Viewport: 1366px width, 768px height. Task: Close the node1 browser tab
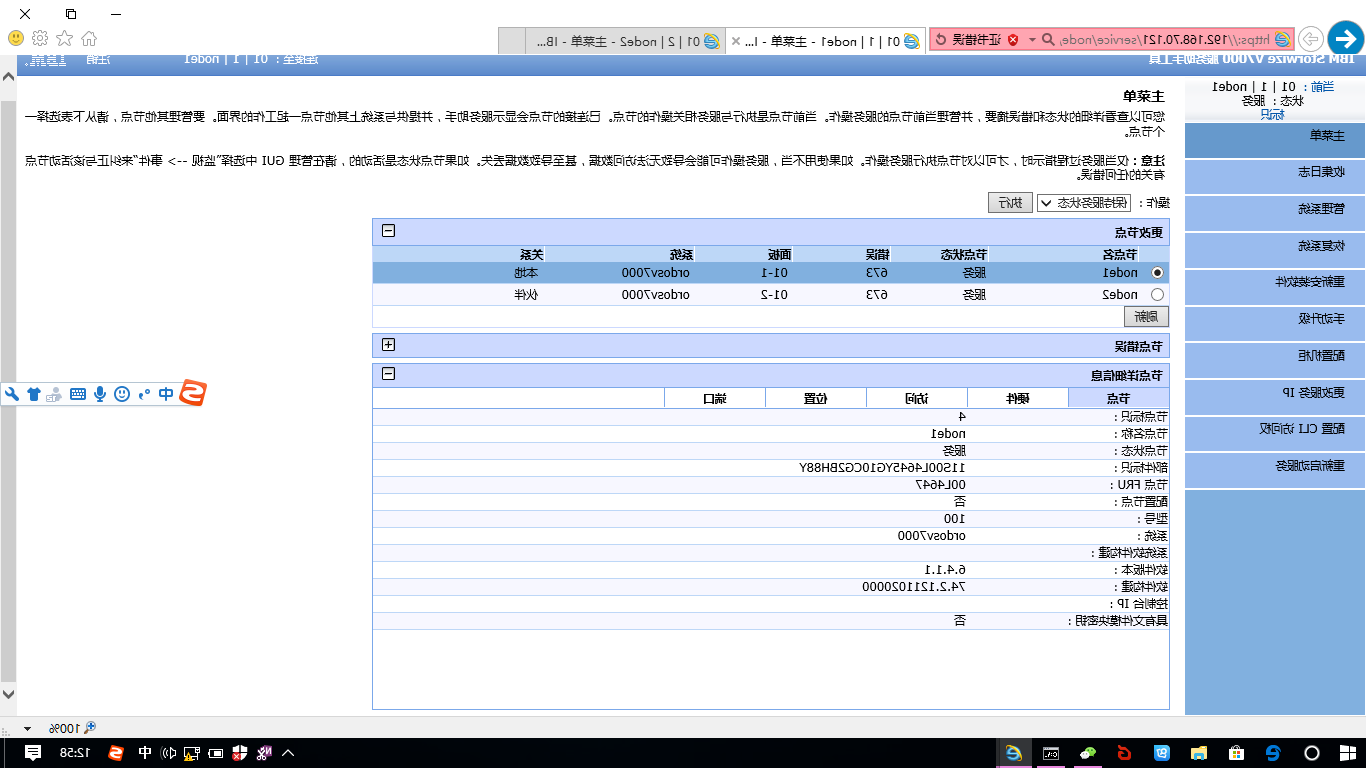pyautogui.click(x=736, y=41)
